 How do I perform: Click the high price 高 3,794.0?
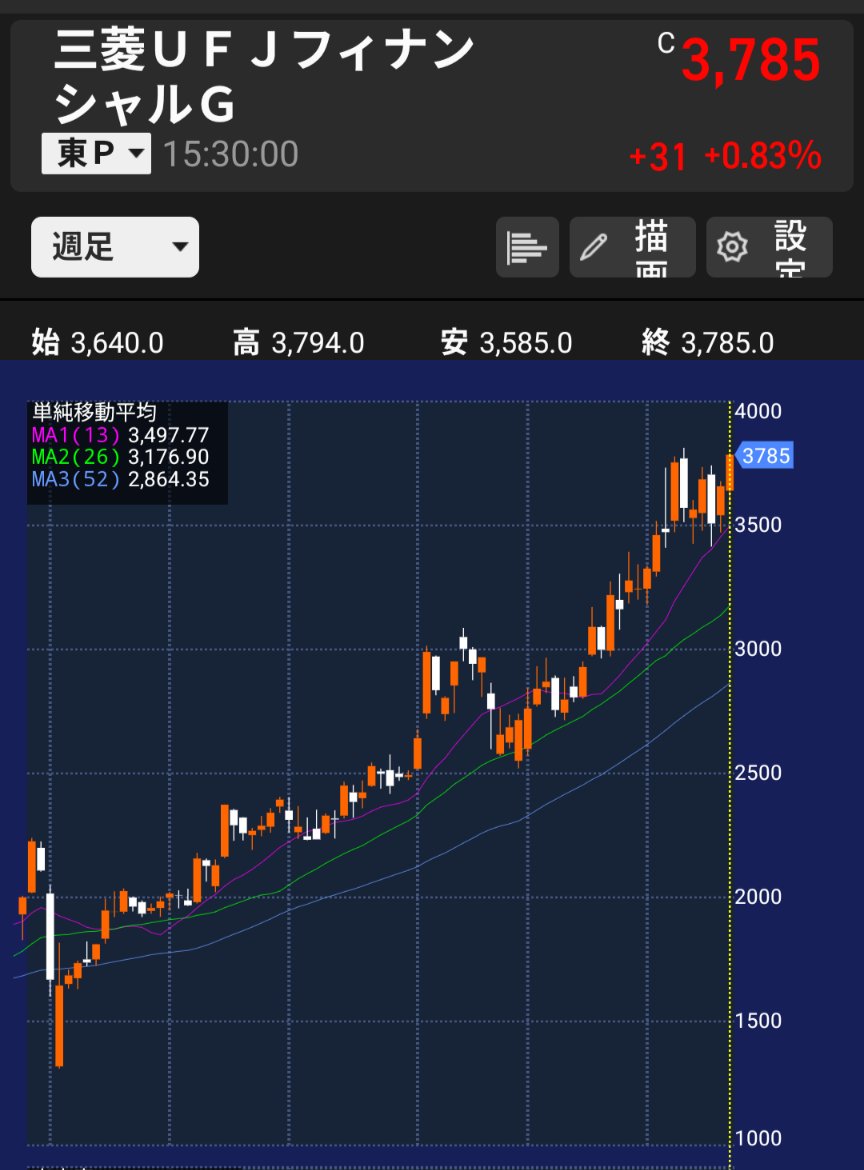tap(298, 343)
